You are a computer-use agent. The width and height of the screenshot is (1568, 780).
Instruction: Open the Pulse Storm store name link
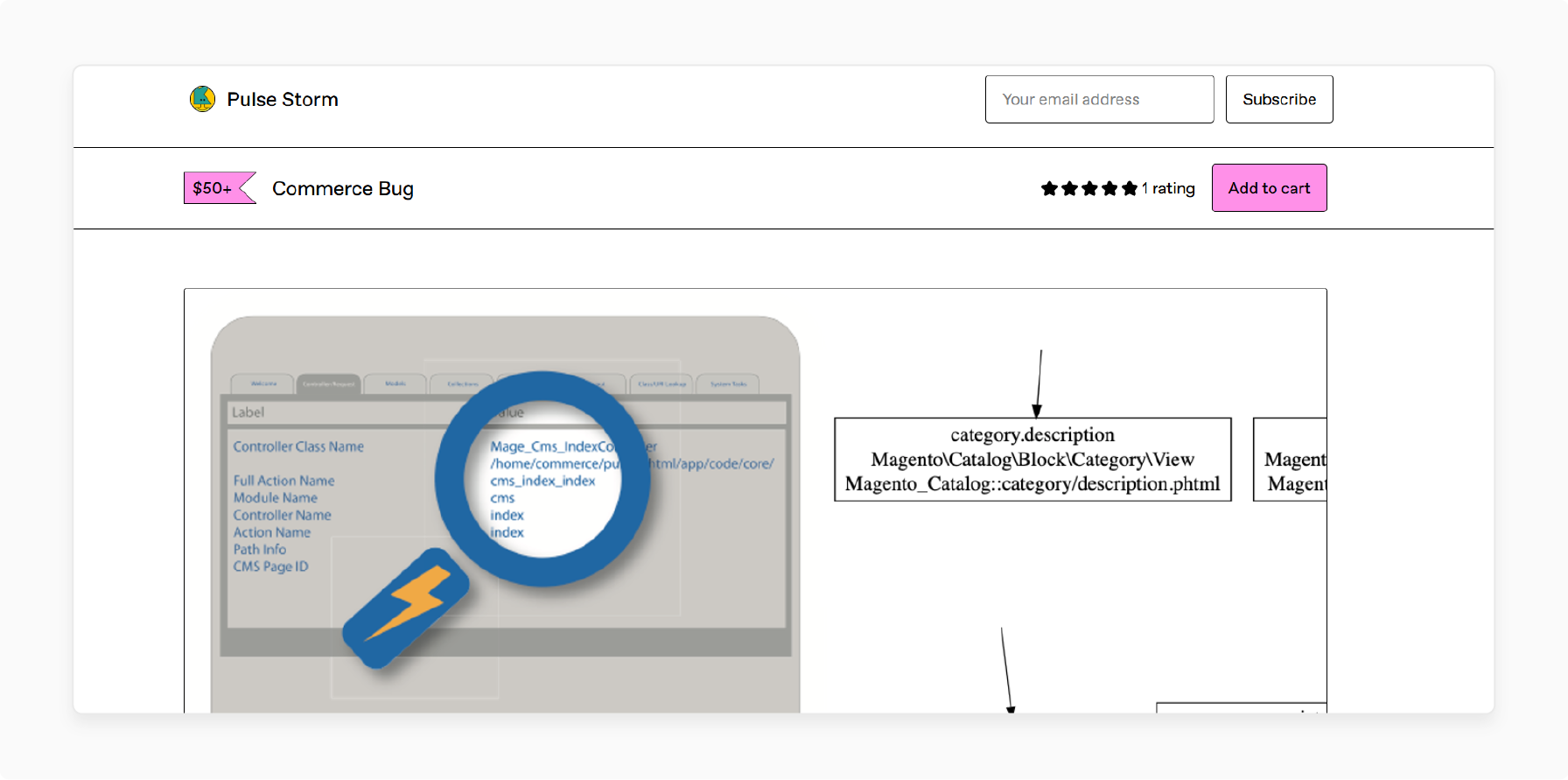pyautogui.click(x=282, y=100)
